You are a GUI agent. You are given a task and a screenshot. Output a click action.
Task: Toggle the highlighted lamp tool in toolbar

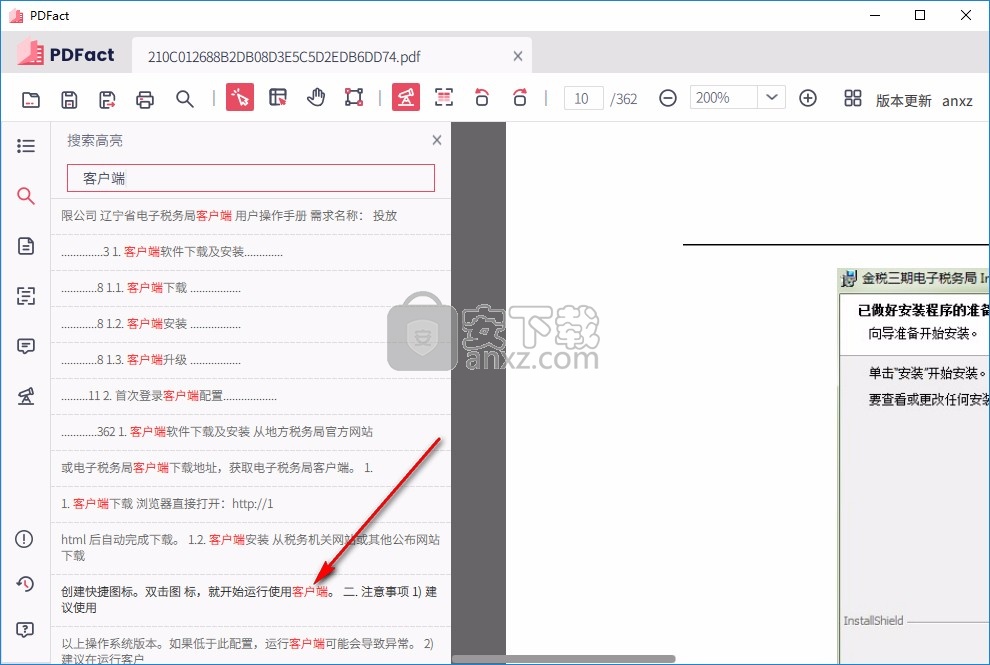tap(405, 98)
